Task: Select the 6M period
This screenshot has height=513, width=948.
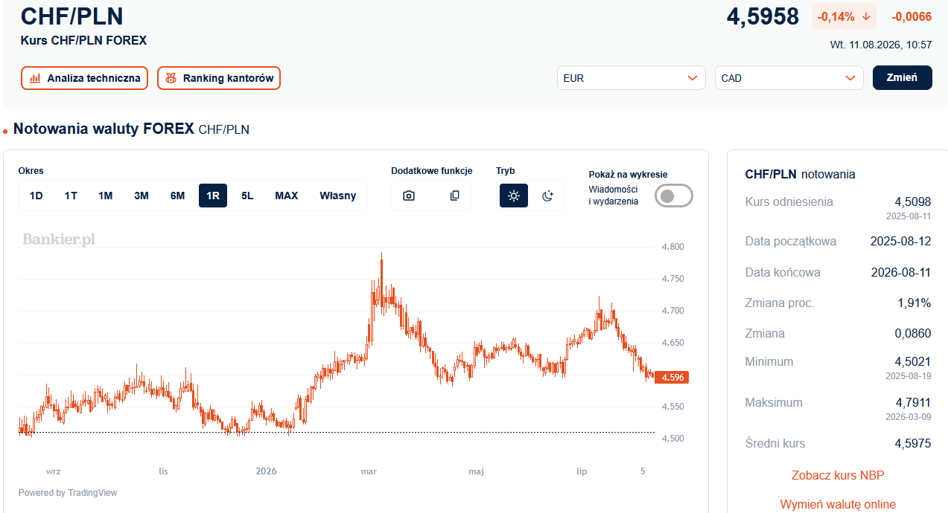Action: point(177,196)
